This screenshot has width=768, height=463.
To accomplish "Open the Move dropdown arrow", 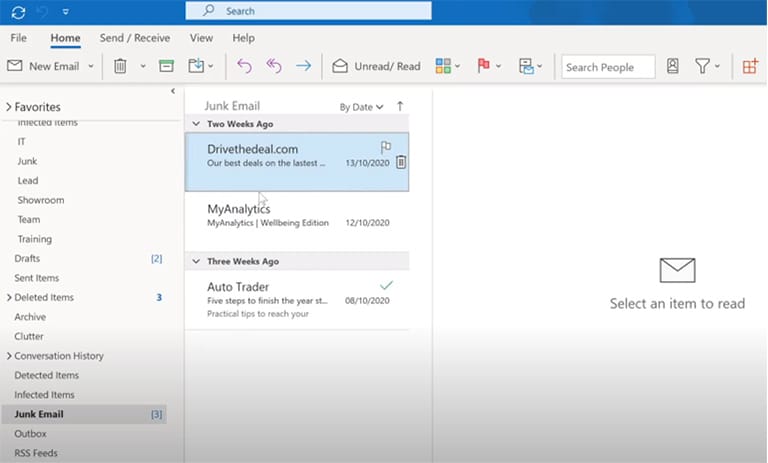I will click(x=211, y=66).
